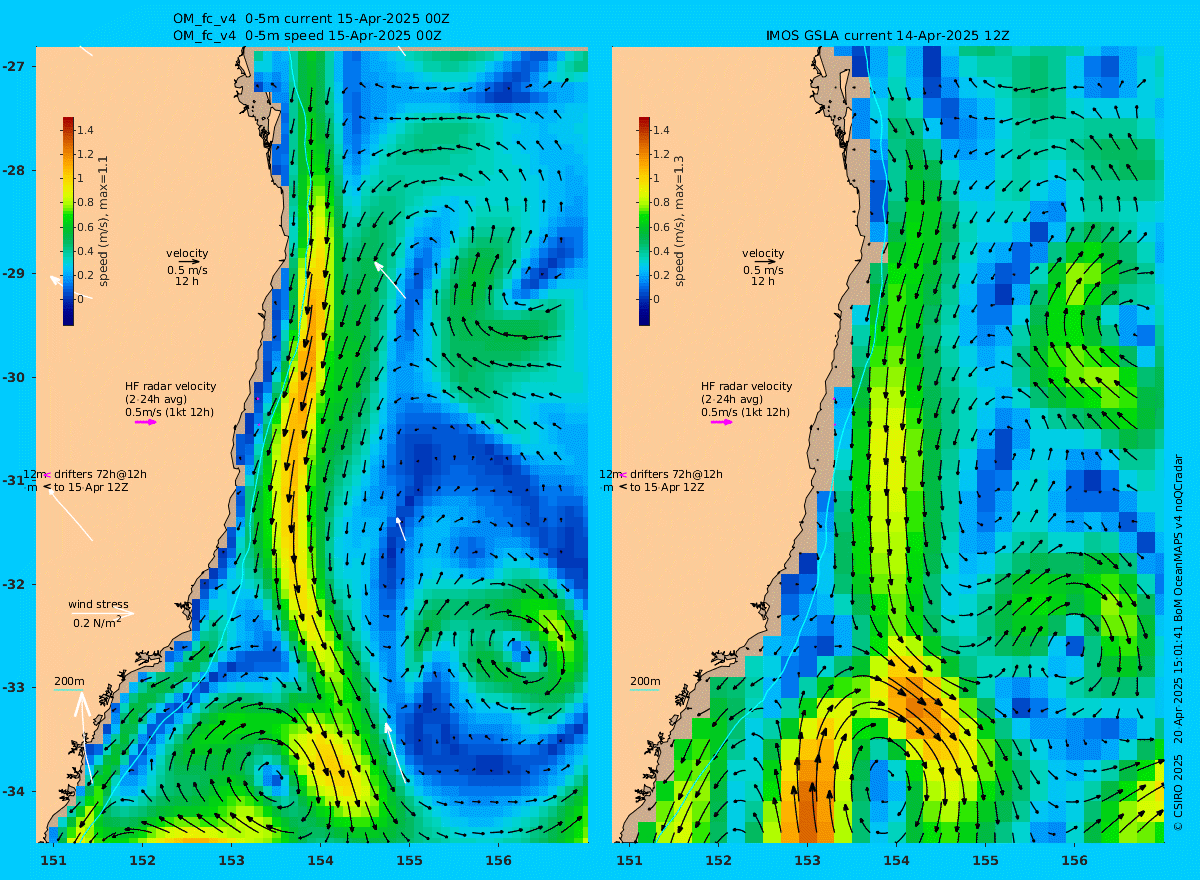Click the magenta HF radar arrow in OM_fc_v4 panel

[146, 422]
